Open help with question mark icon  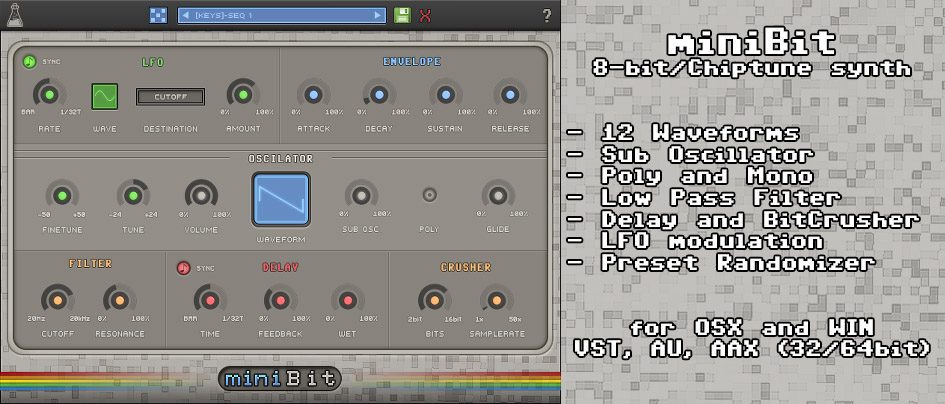tap(547, 16)
